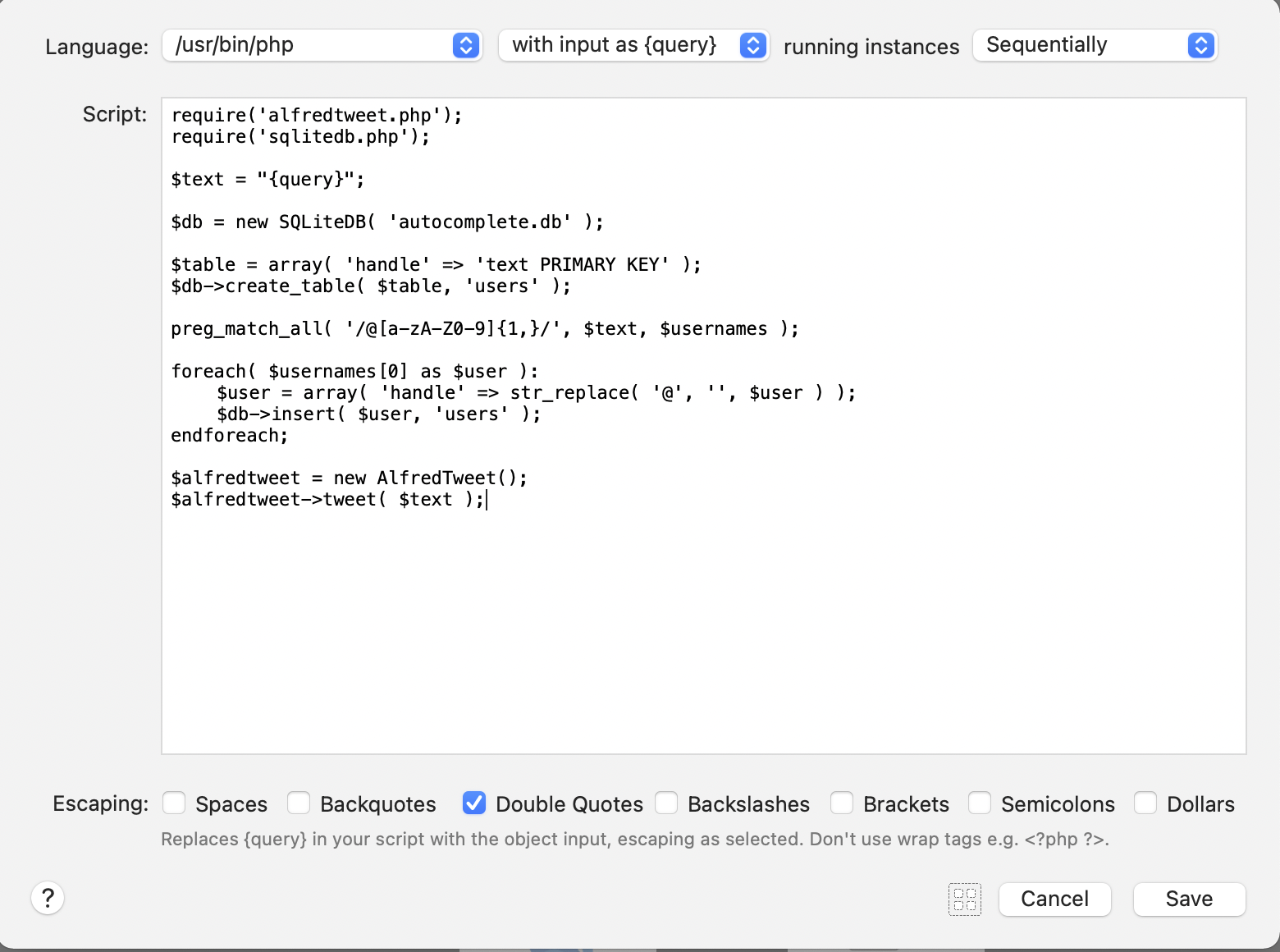1280x952 pixels.
Task: Click the 'Replaces {query} in your script' hint
Action: (x=635, y=839)
